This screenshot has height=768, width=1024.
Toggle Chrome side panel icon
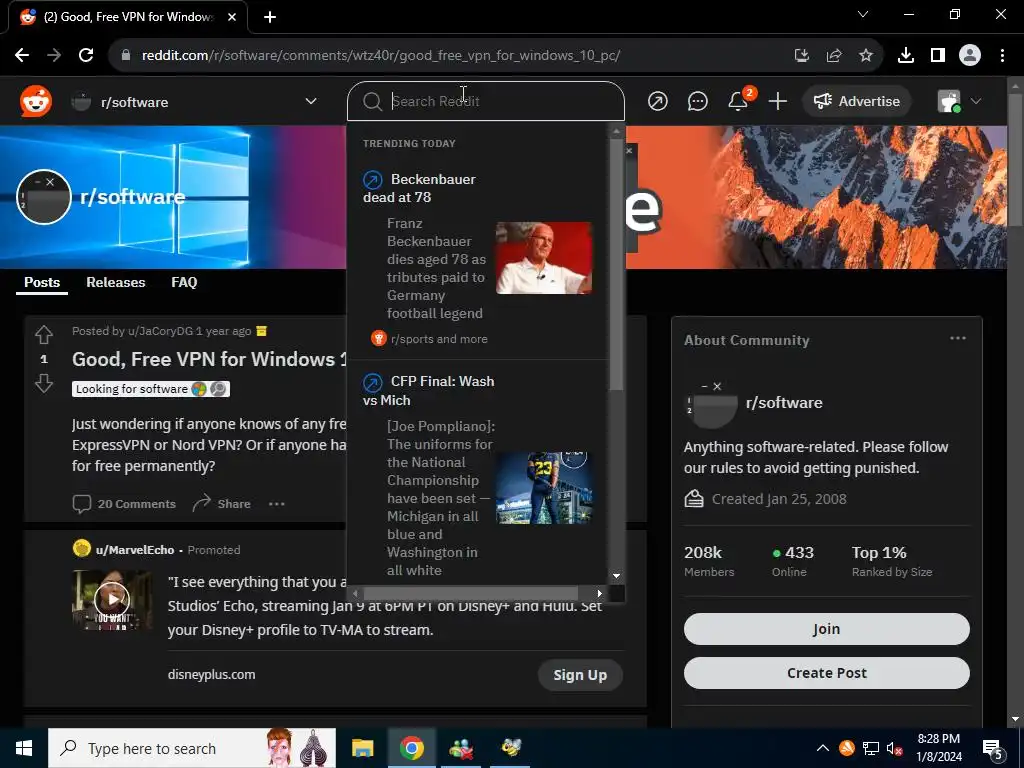click(x=938, y=56)
